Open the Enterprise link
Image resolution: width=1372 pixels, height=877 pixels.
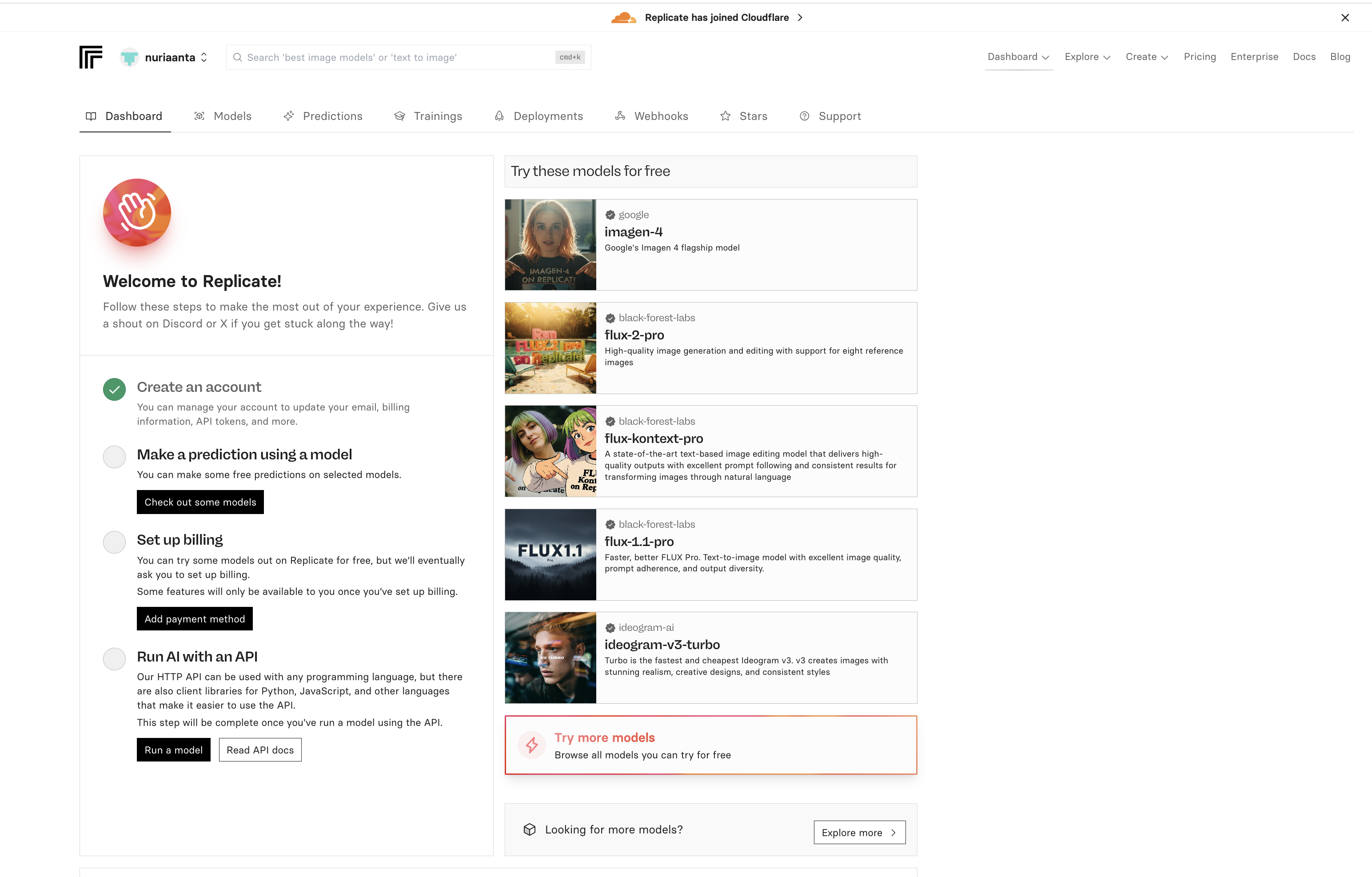tap(1254, 56)
